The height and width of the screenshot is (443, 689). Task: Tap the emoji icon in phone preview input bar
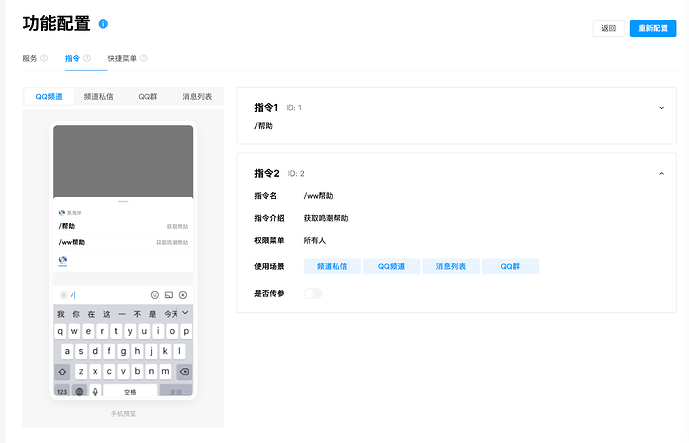(x=155, y=295)
